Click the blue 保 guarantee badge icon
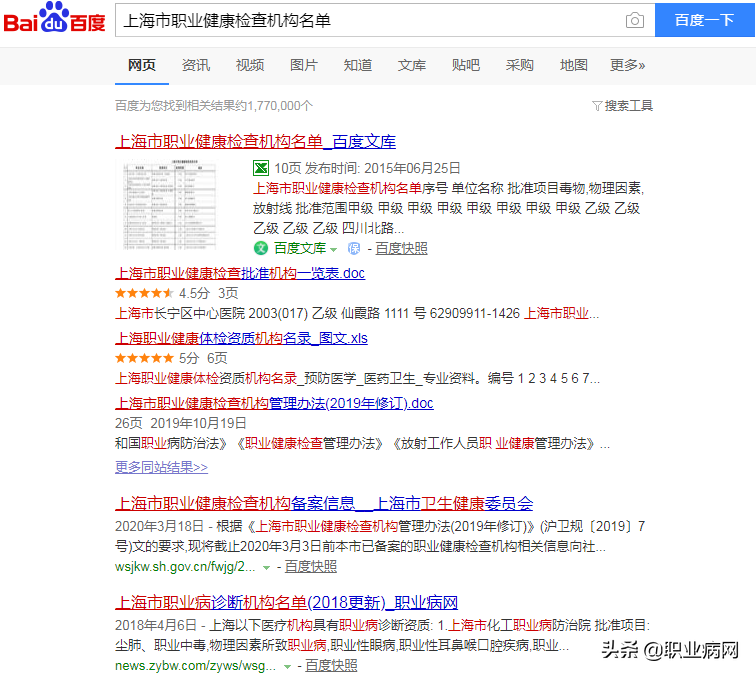This screenshot has height=676, width=756. [354, 248]
